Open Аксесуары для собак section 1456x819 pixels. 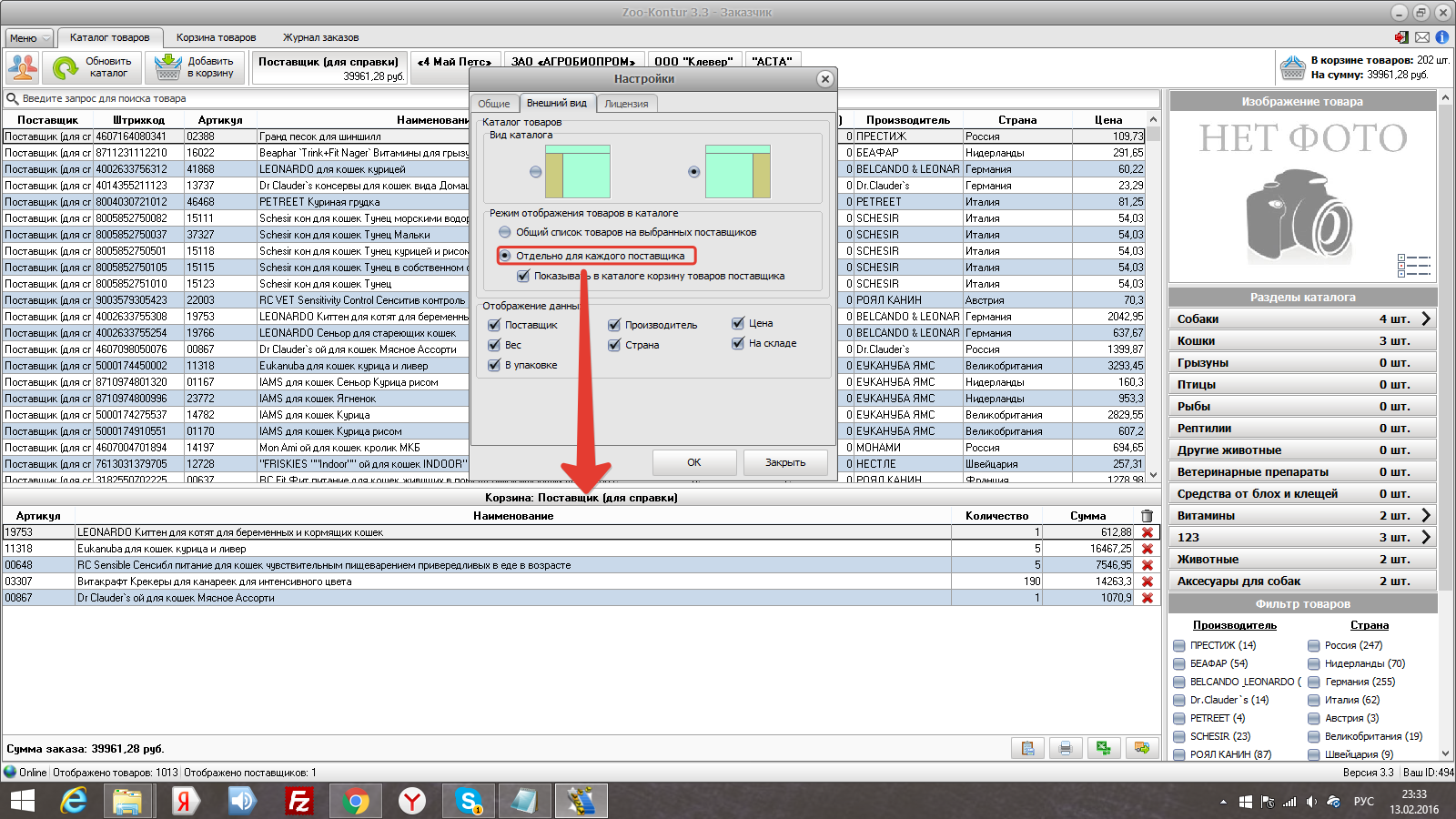[1301, 581]
